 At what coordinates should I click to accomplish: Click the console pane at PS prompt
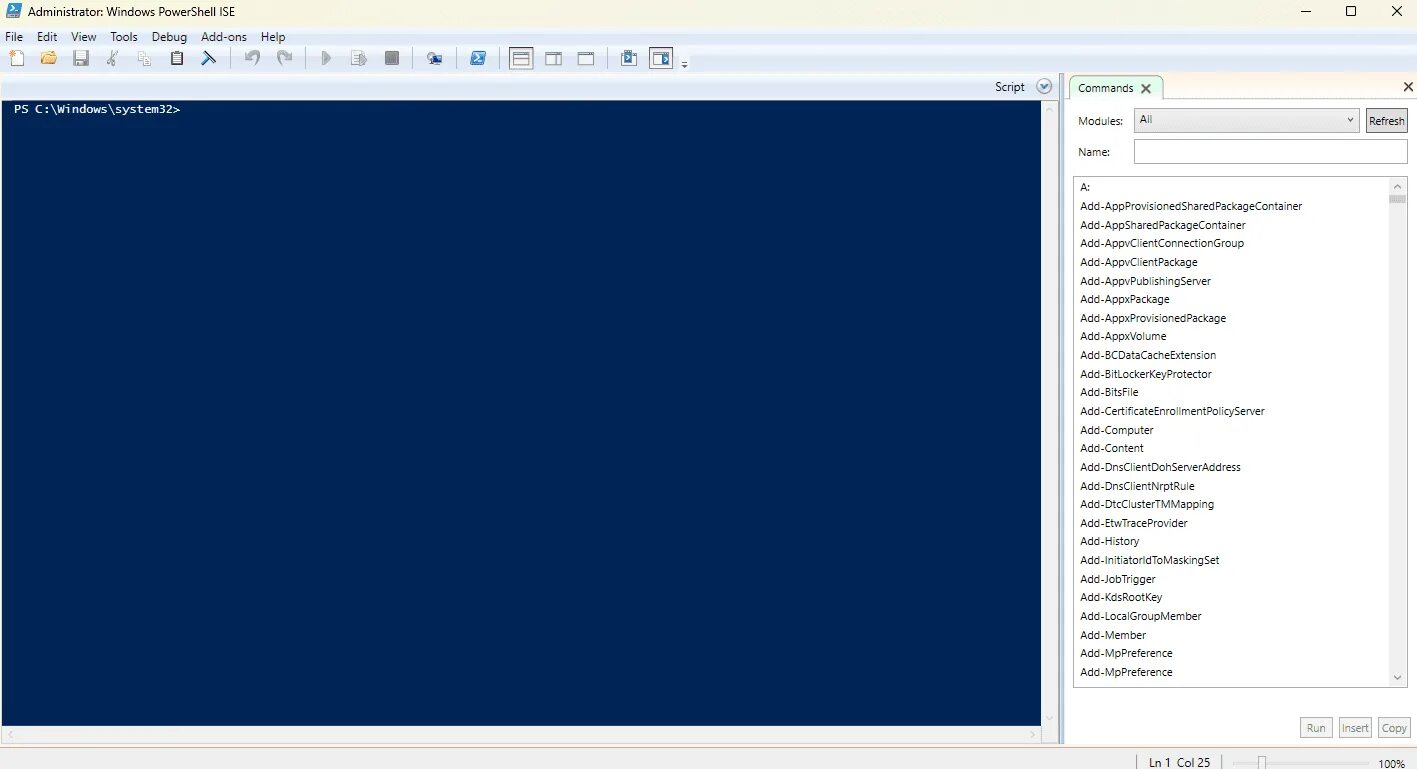click(x=97, y=109)
